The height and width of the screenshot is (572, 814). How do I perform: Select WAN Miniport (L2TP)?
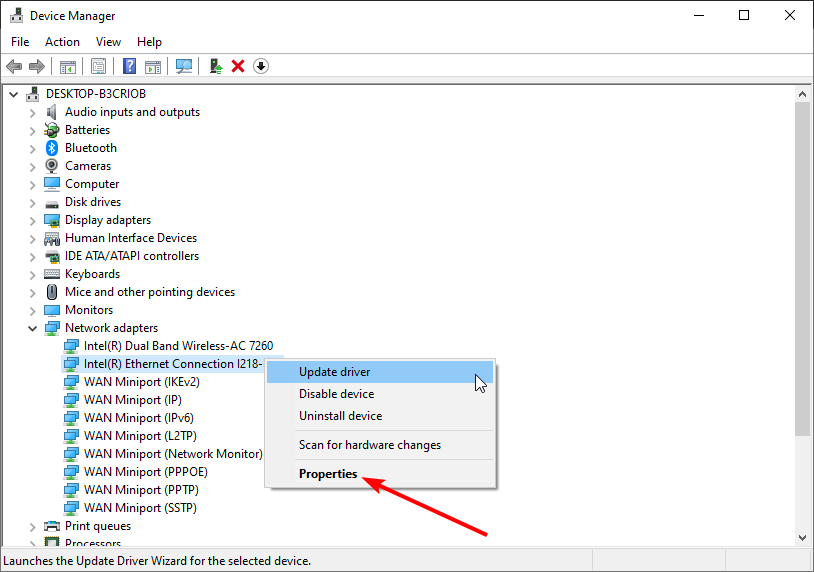[x=140, y=436]
